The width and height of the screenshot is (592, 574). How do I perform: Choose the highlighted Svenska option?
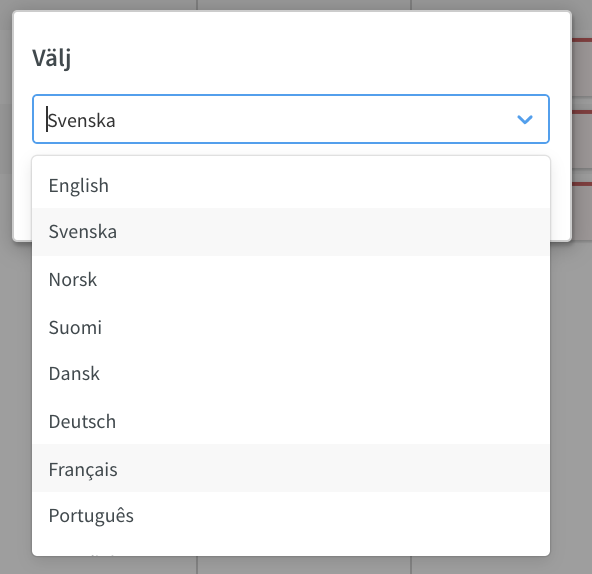pyautogui.click(x=291, y=231)
